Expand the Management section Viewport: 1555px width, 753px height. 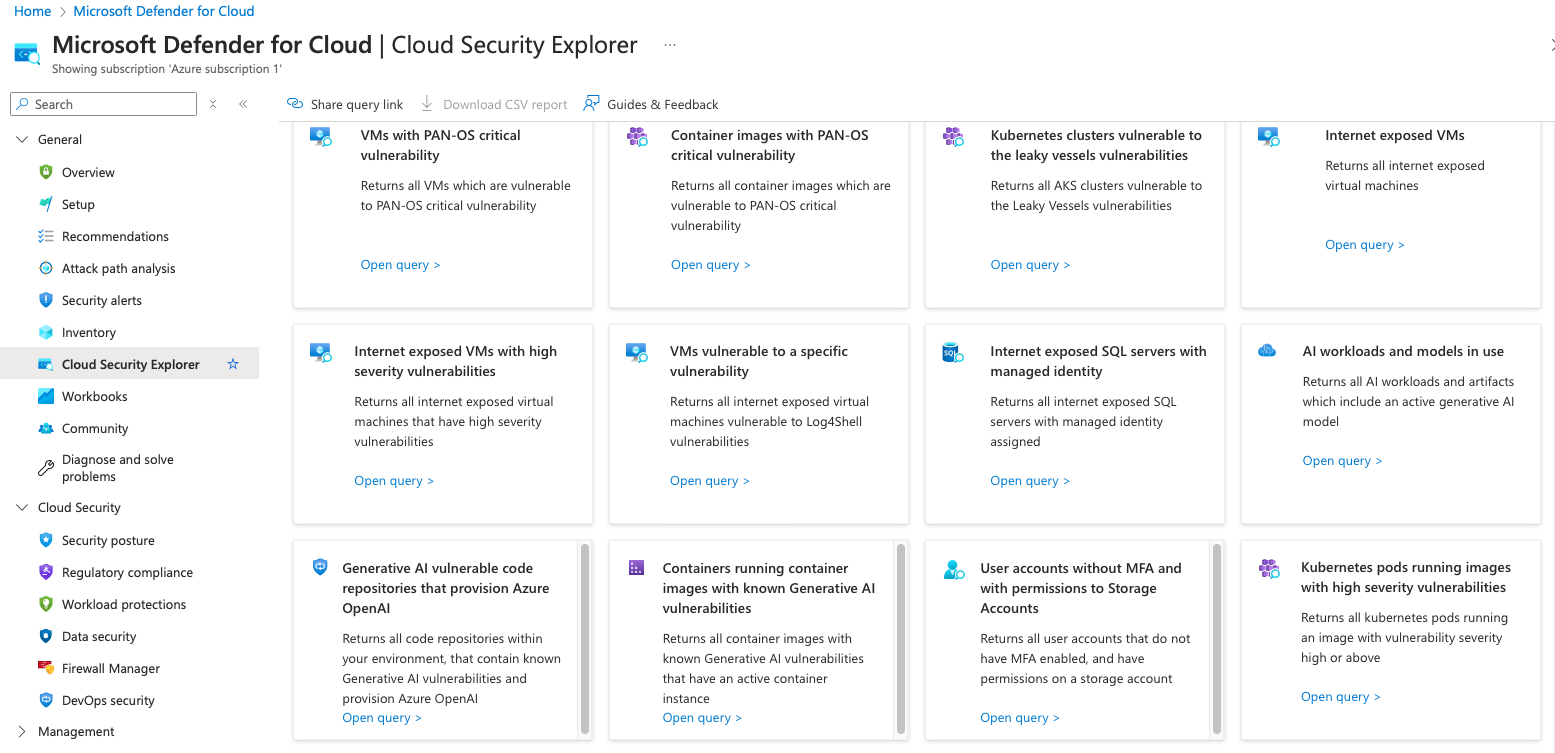click(22, 732)
